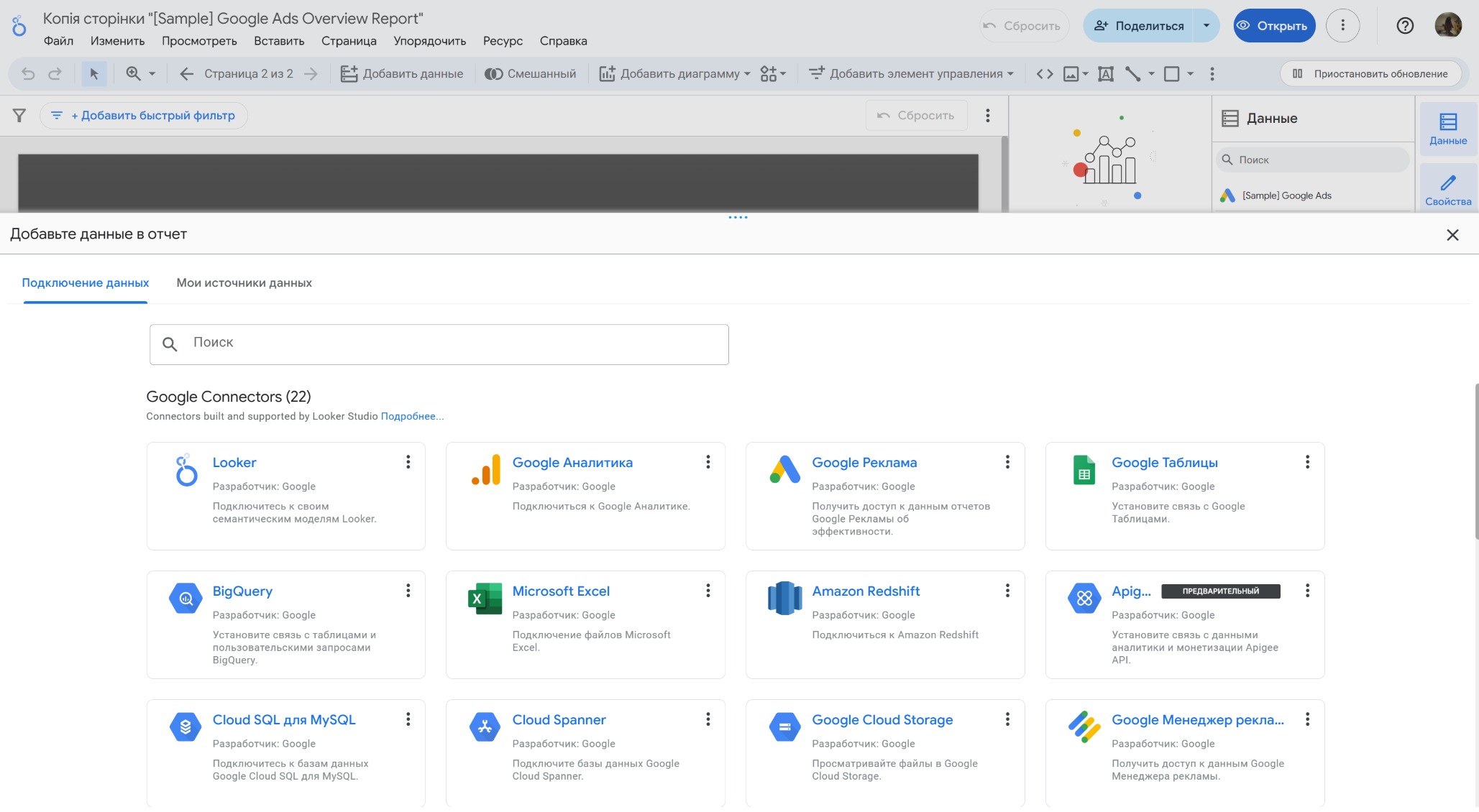The height and width of the screenshot is (812, 1479).
Task: Open the Вставить menu
Action: 279,41
